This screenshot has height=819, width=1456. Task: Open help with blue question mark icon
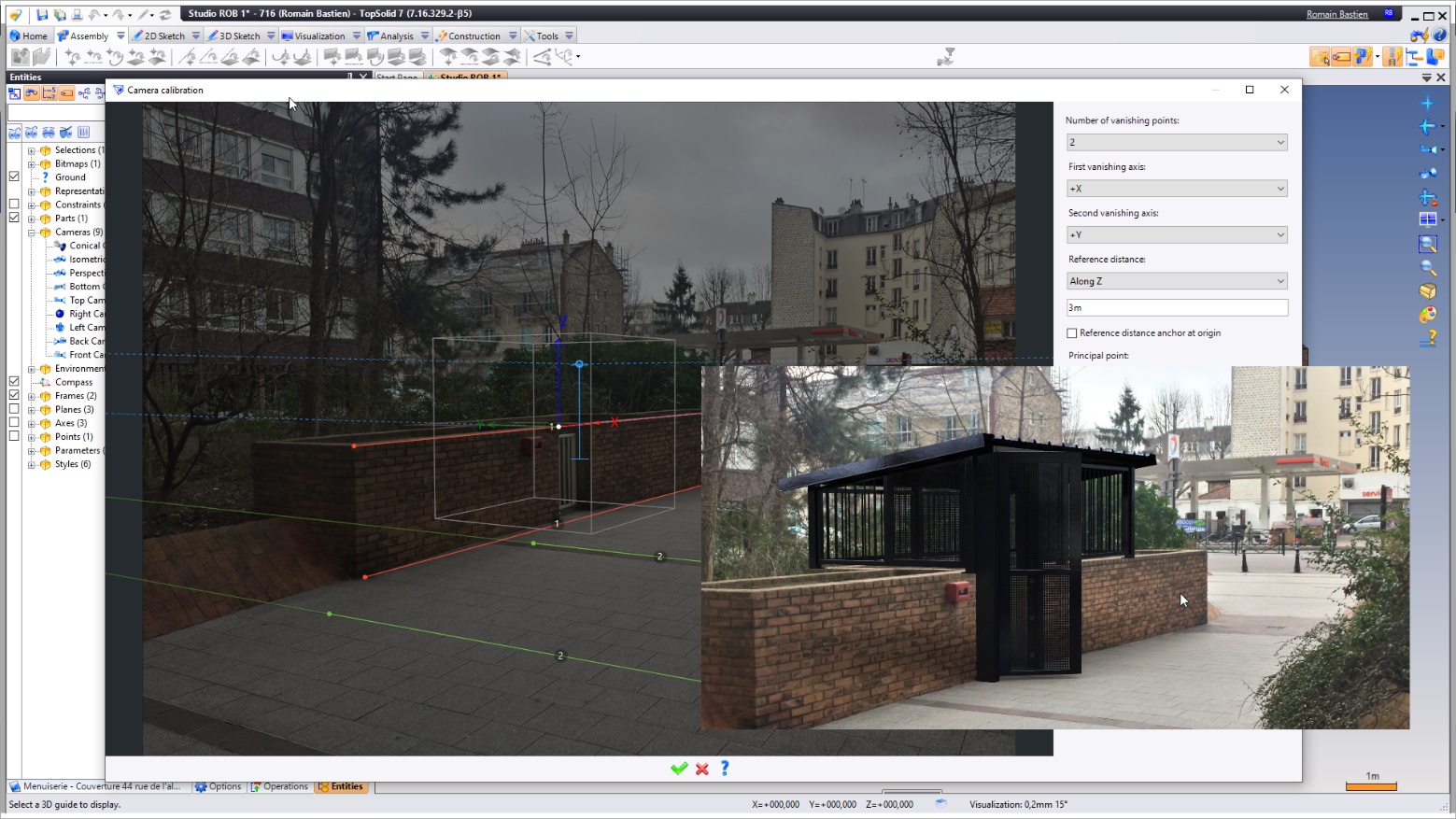click(x=725, y=768)
